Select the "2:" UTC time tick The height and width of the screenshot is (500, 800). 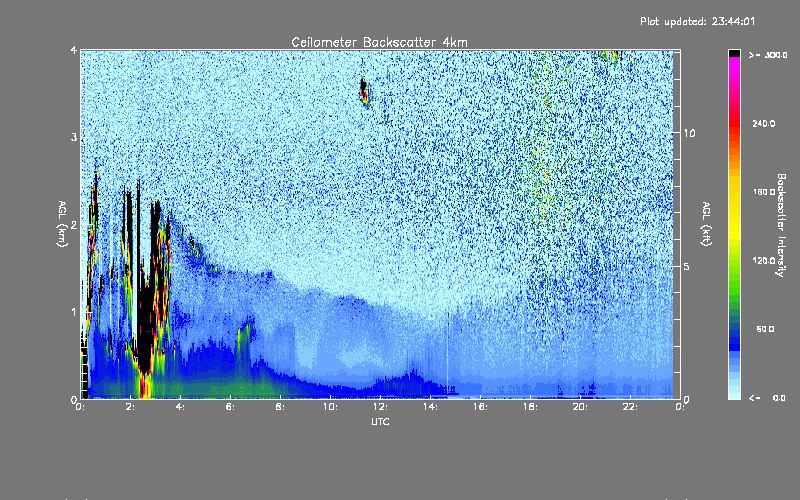pos(130,407)
